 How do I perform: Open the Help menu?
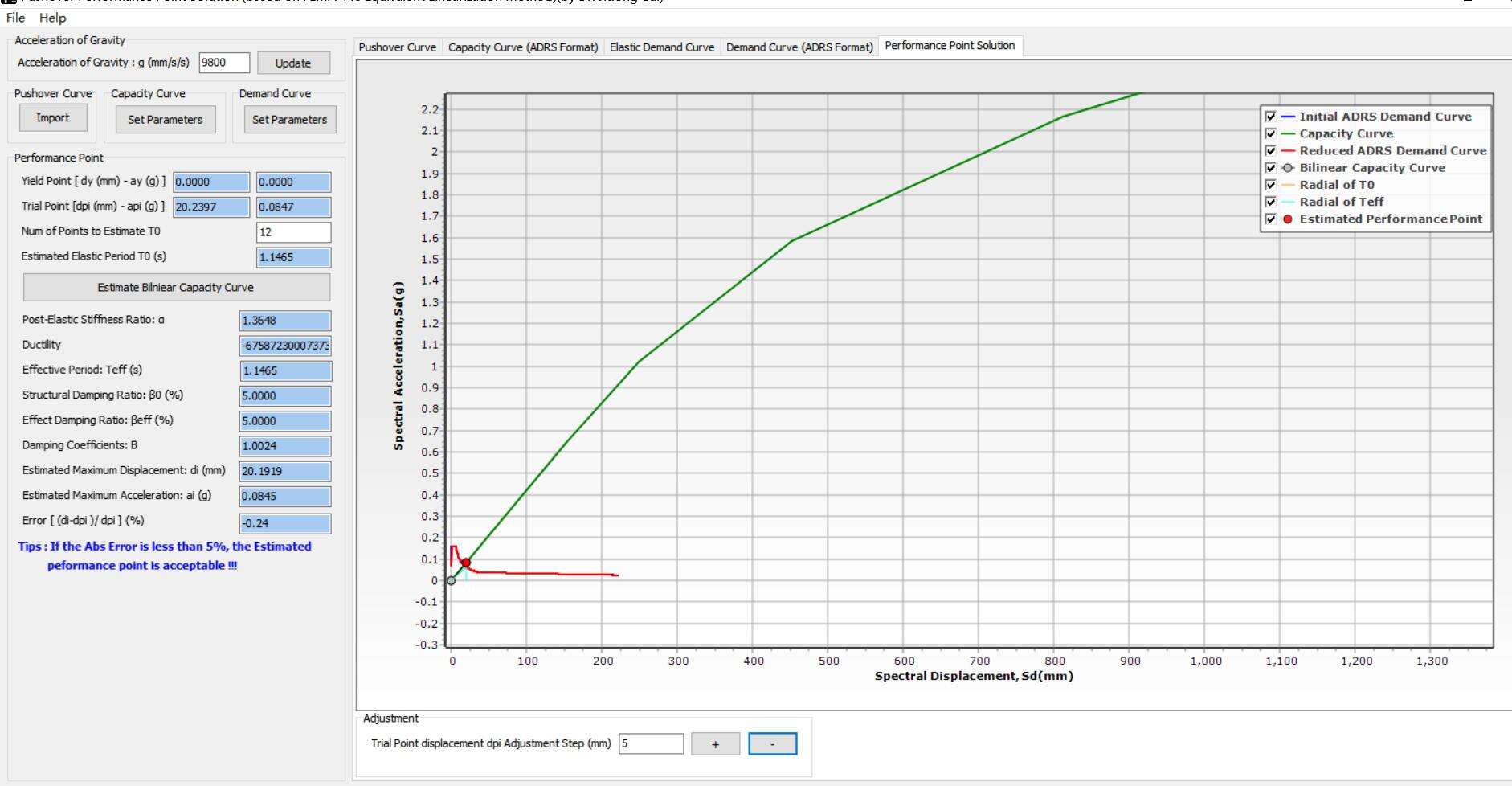pyautogui.click(x=53, y=18)
